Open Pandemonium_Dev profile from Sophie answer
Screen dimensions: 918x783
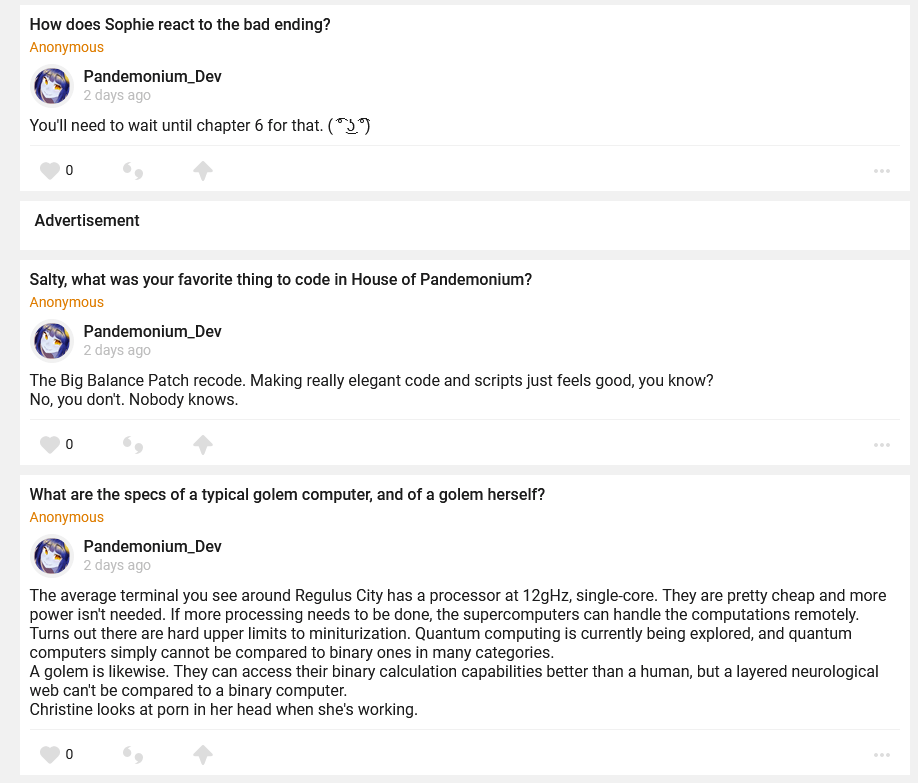[152, 77]
